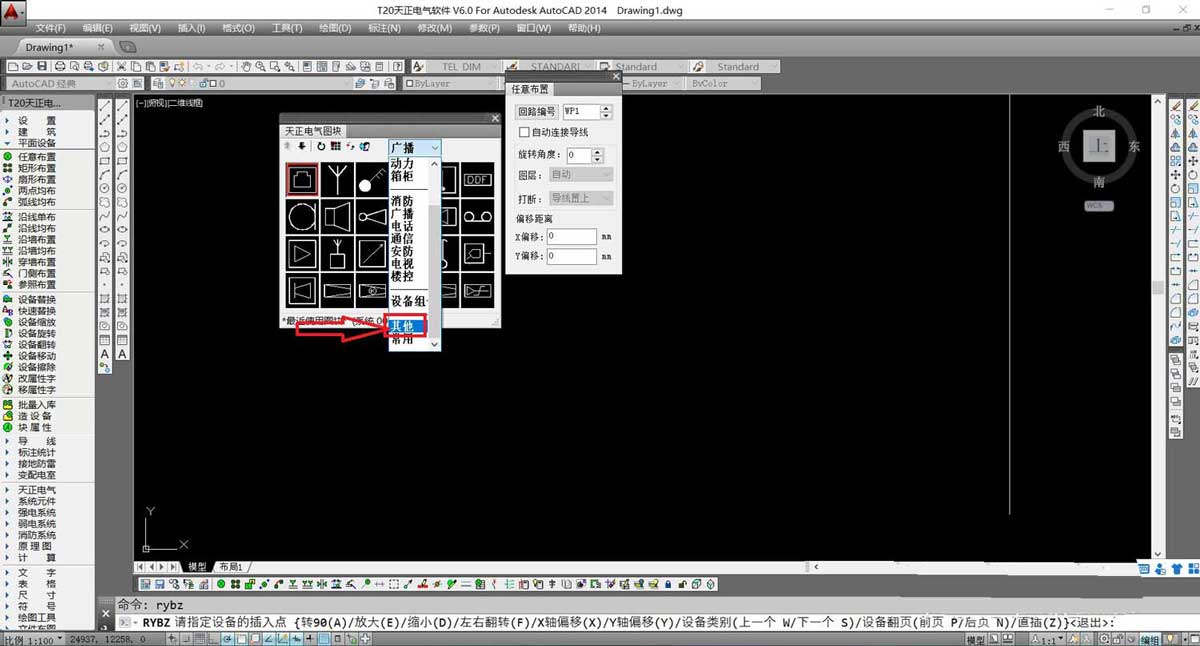The width and height of the screenshot is (1200, 646).
Task: Open the 标注(N) menu
Action: coord(384,28)
